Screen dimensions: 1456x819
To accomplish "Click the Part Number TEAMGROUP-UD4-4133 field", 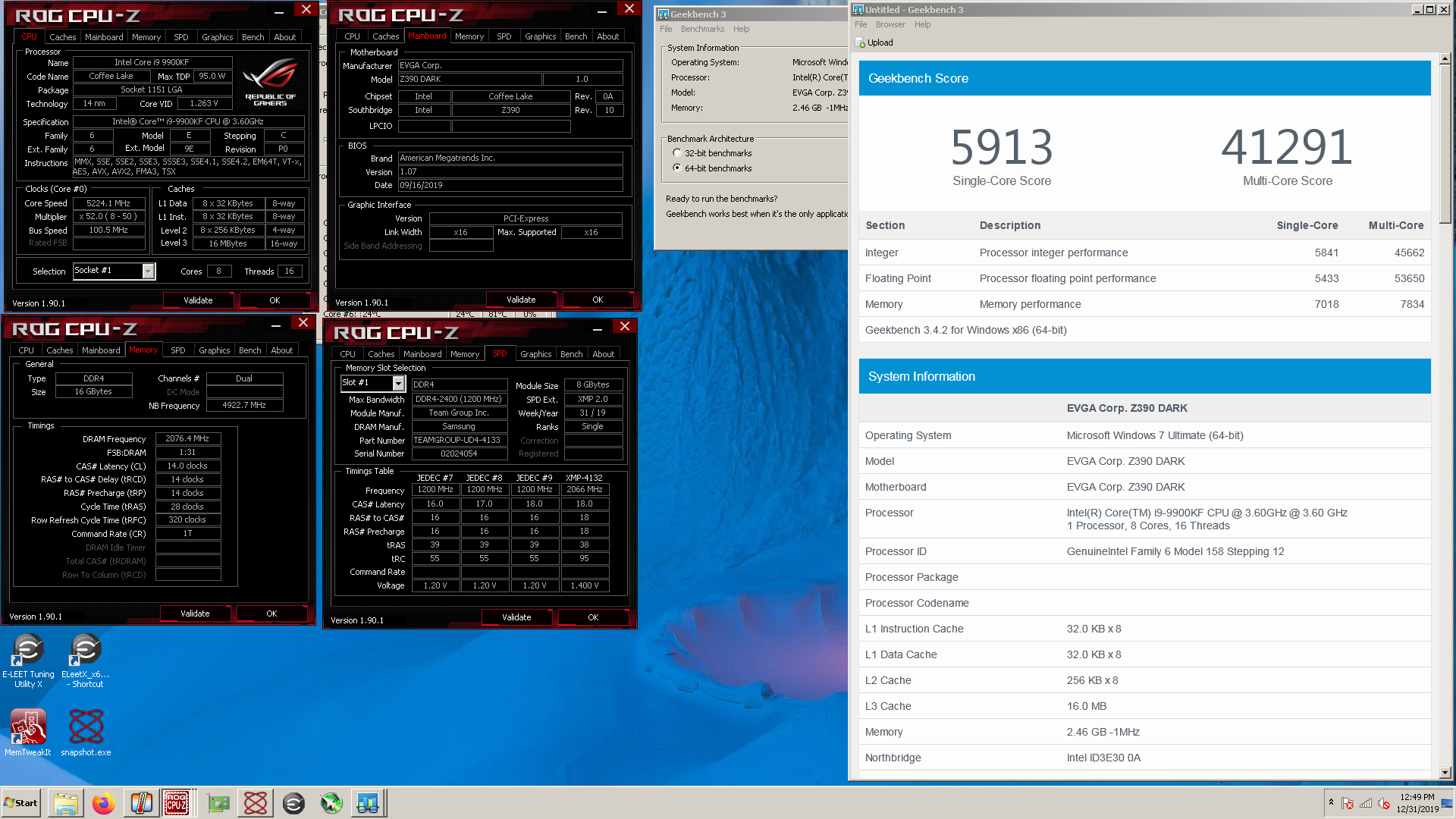I will [x=459, y=440].
